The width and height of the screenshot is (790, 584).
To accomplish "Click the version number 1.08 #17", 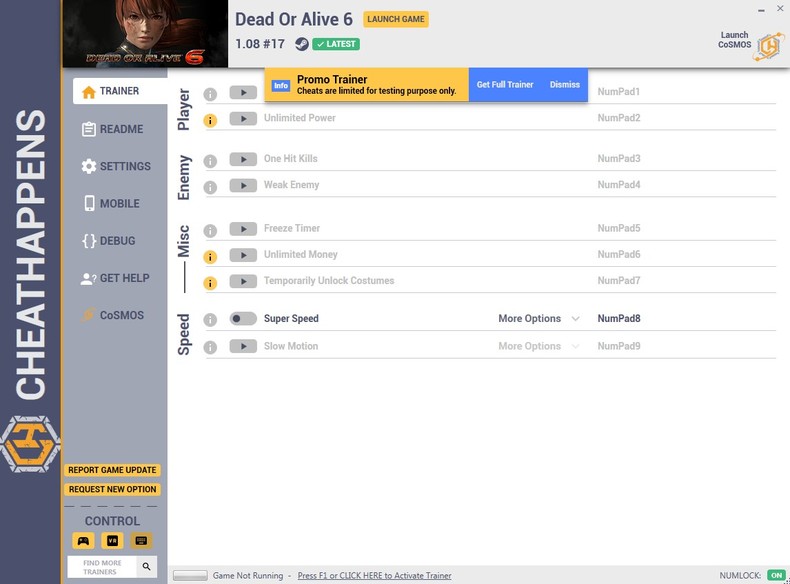I will pyautogui.click(x=260, y=44).
